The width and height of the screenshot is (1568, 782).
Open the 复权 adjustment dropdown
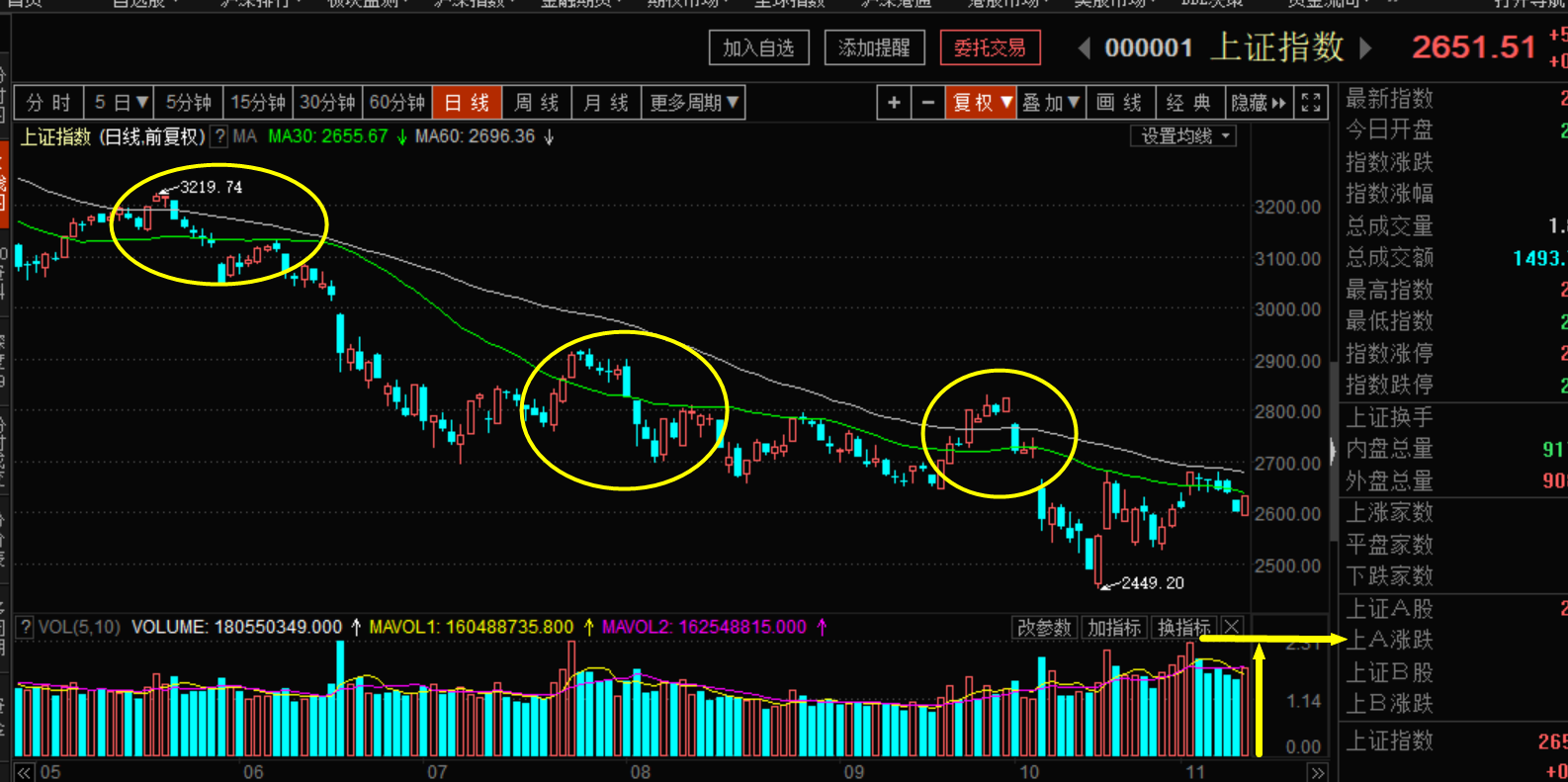[982, 103]
